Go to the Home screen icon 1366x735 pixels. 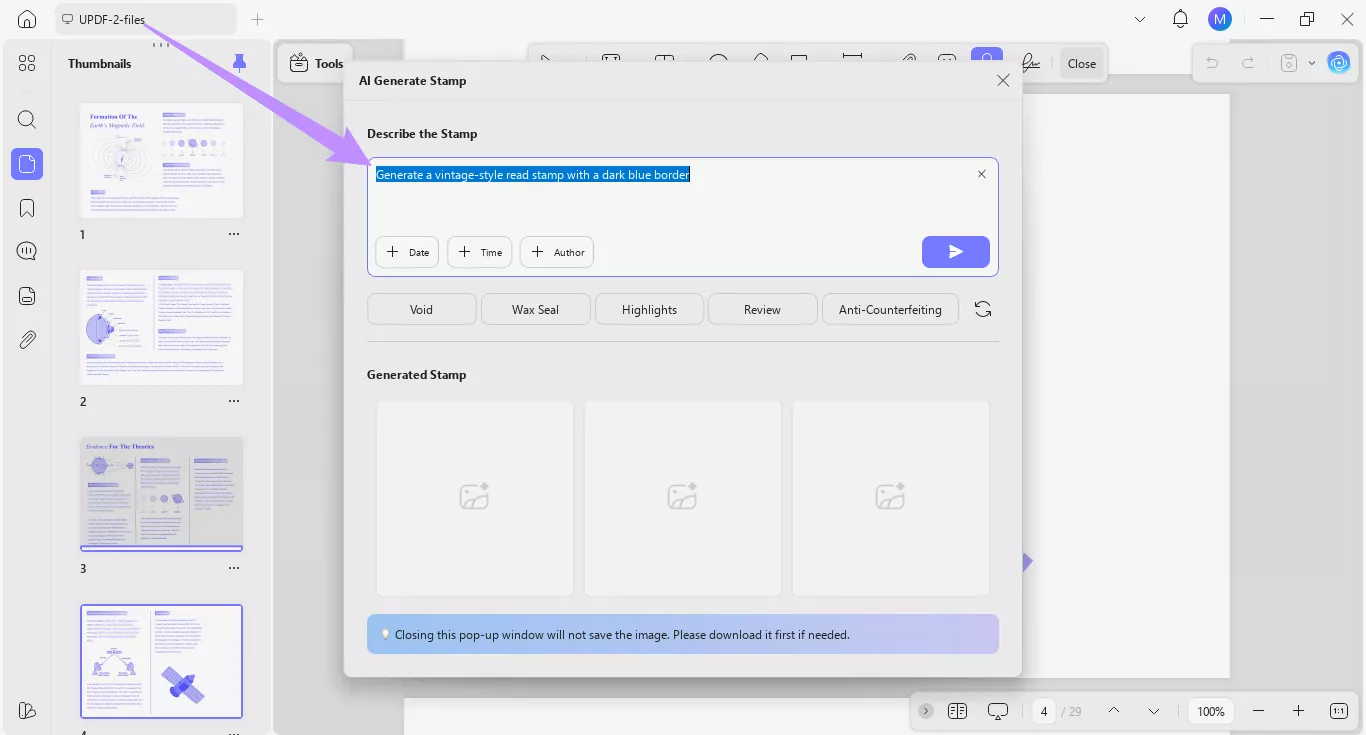[27, 19]
